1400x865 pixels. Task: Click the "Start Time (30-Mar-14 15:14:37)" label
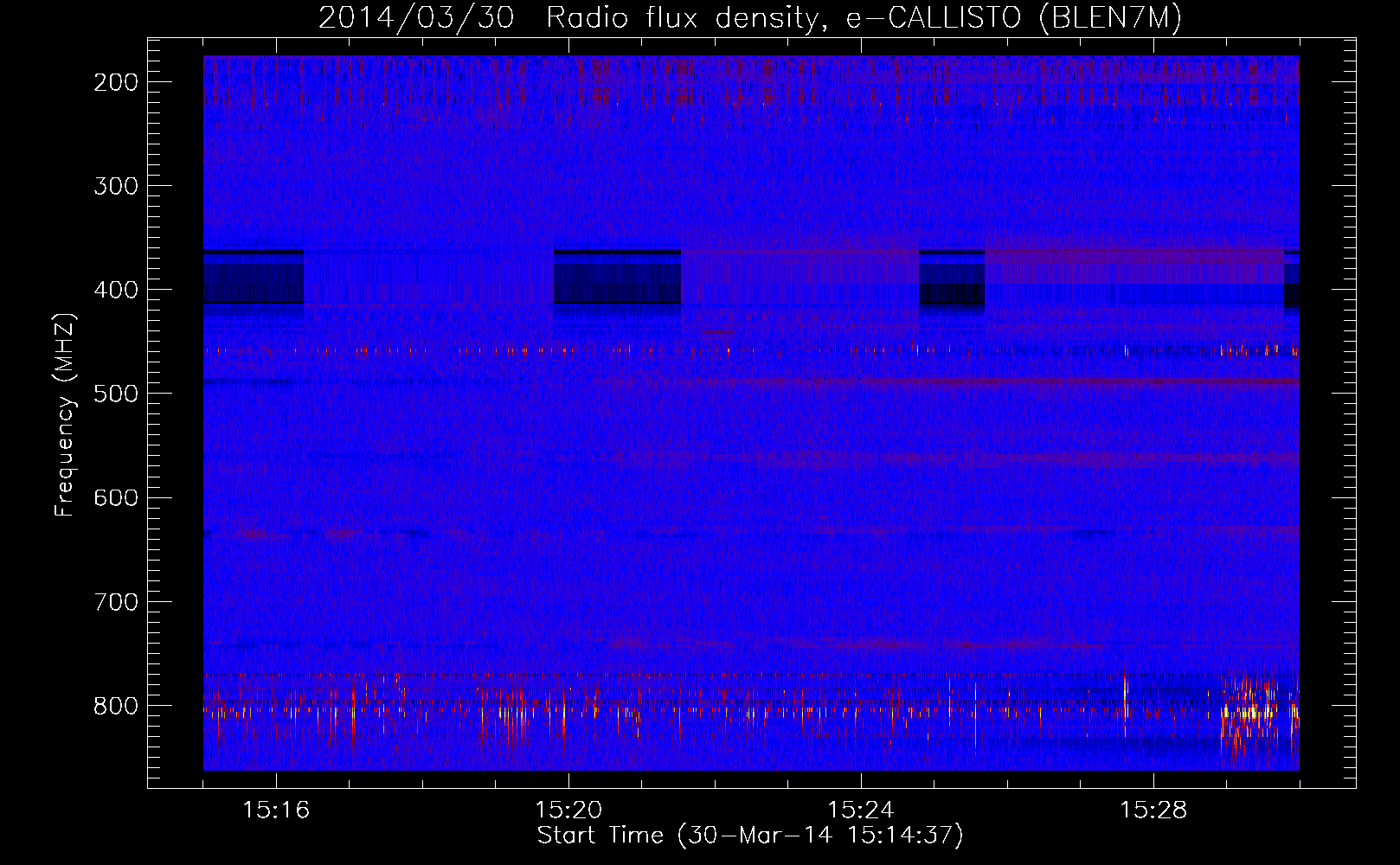[749, 836]
